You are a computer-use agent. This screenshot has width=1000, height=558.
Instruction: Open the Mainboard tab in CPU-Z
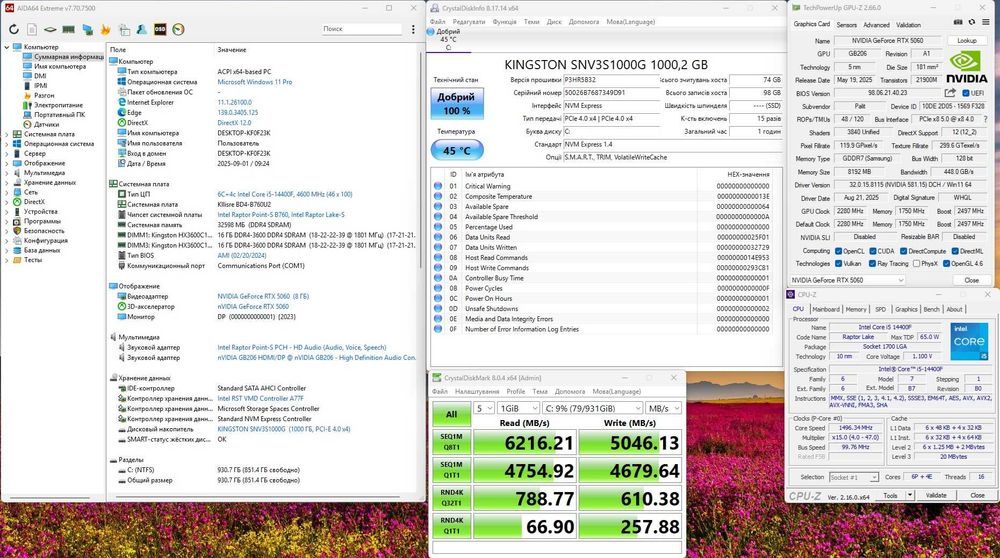826,309
